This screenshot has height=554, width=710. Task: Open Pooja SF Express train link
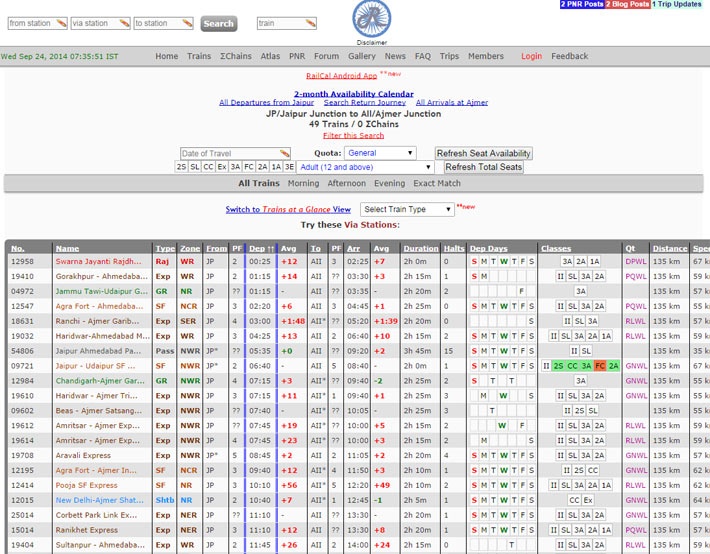[86, 485]
